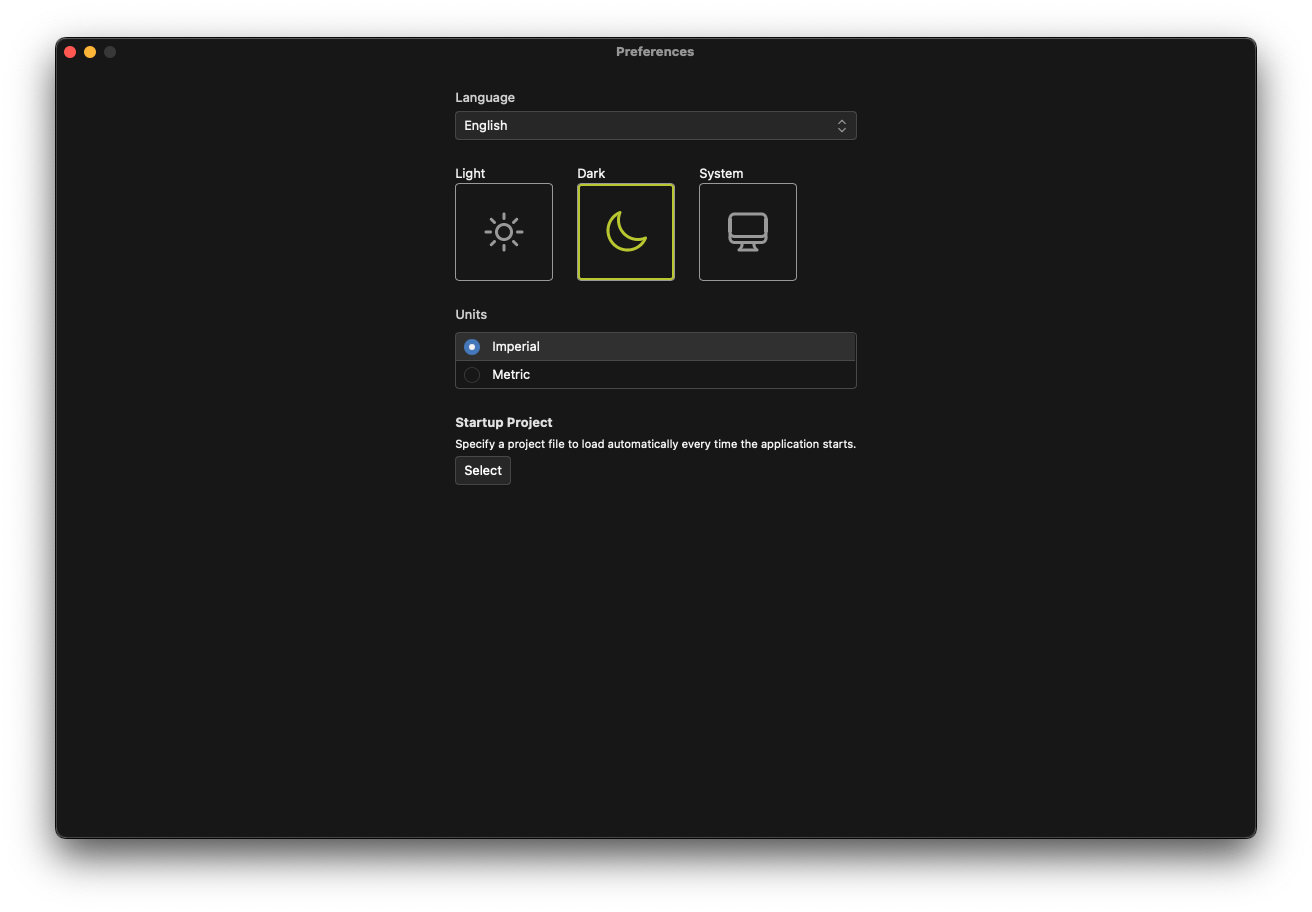The image size is (1312, 912).
Task: Click the "Dark" text label above moon
Action: coord(591,174)
